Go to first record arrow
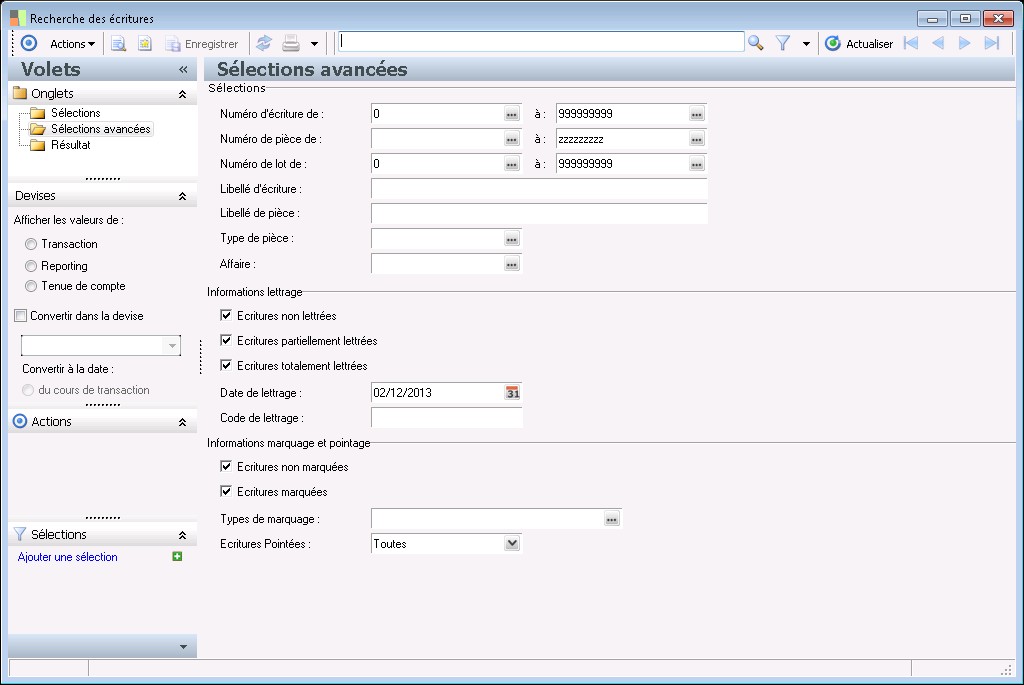The width and height of the screenshot is (1024, 685). (x=910, y=43)
